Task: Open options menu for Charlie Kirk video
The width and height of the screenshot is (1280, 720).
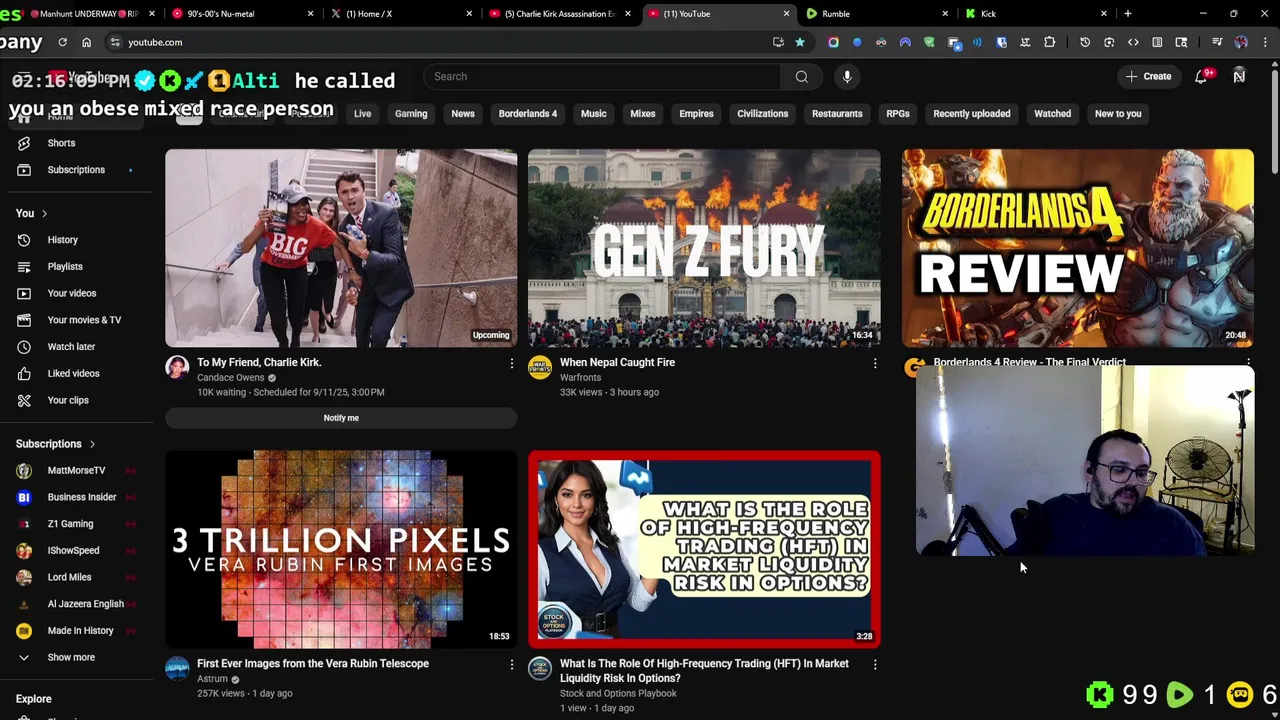Action: [511, 363]
